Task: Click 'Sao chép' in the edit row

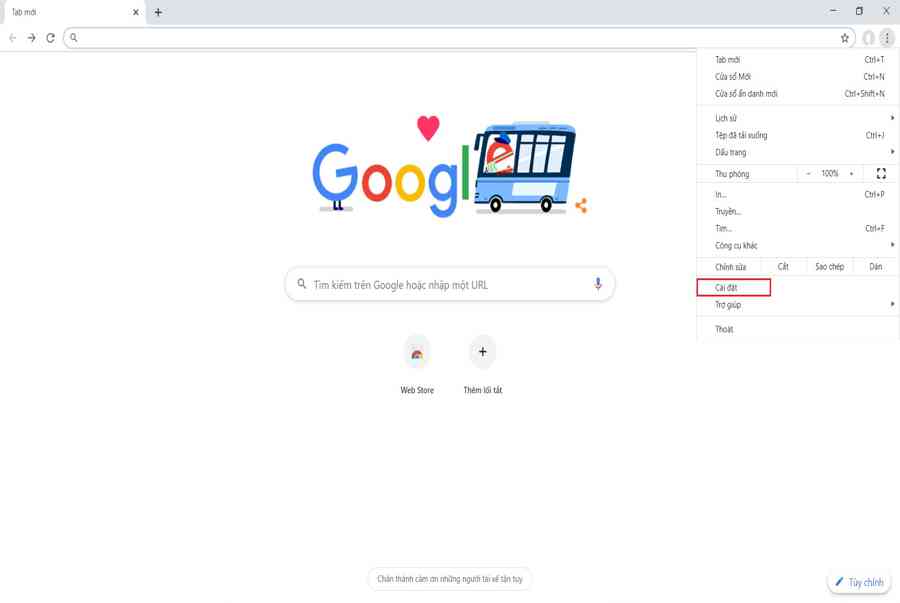Action: tap(829, 267)
